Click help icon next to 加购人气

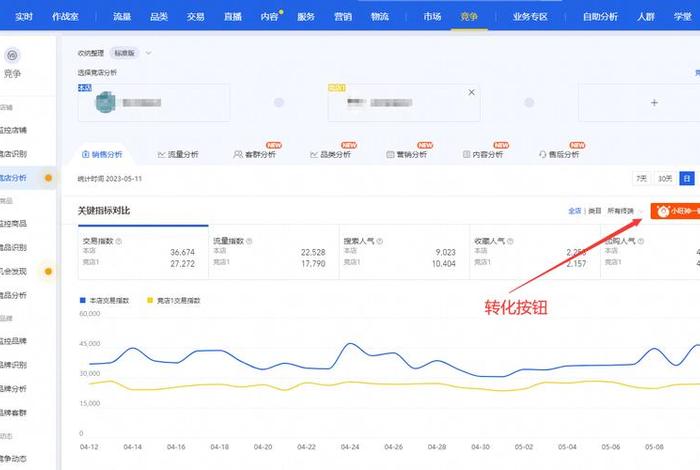click(x=641, y=241)
